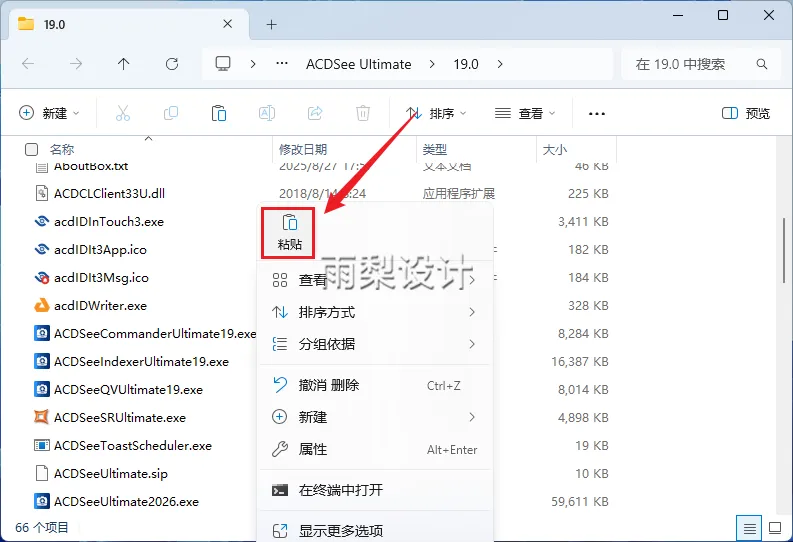Go up one folder level

click(123, 64)
